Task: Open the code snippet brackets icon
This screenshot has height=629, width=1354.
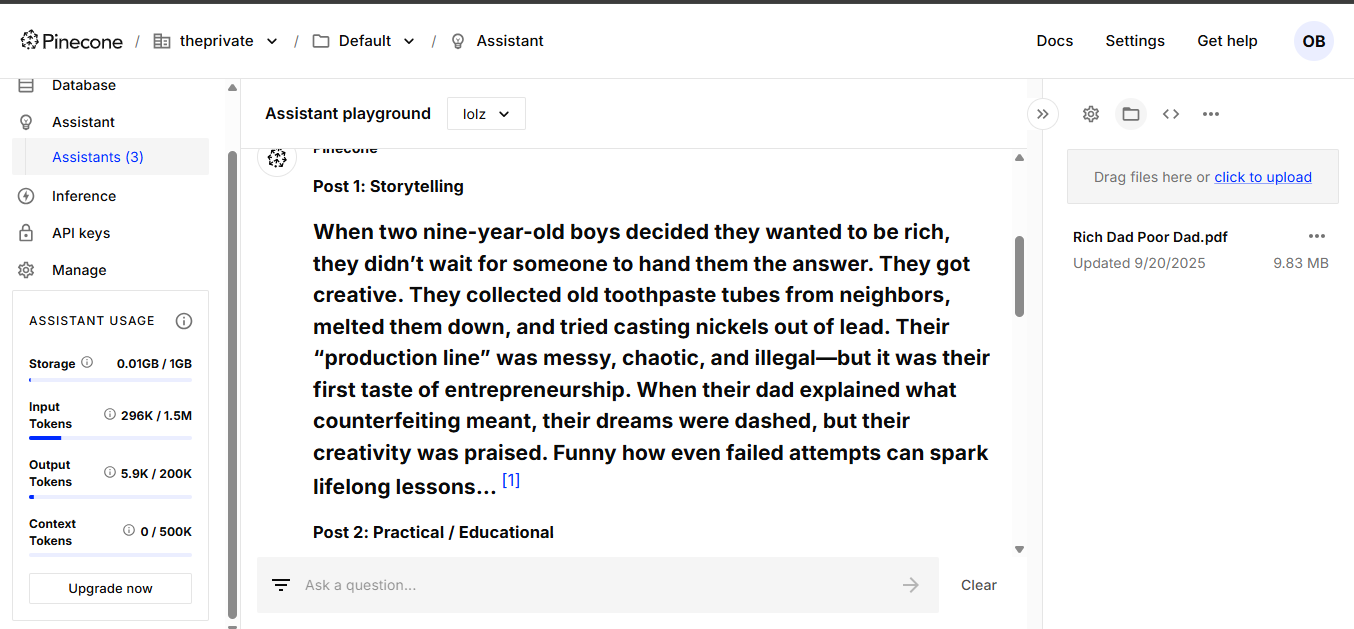Action: 1171,114
